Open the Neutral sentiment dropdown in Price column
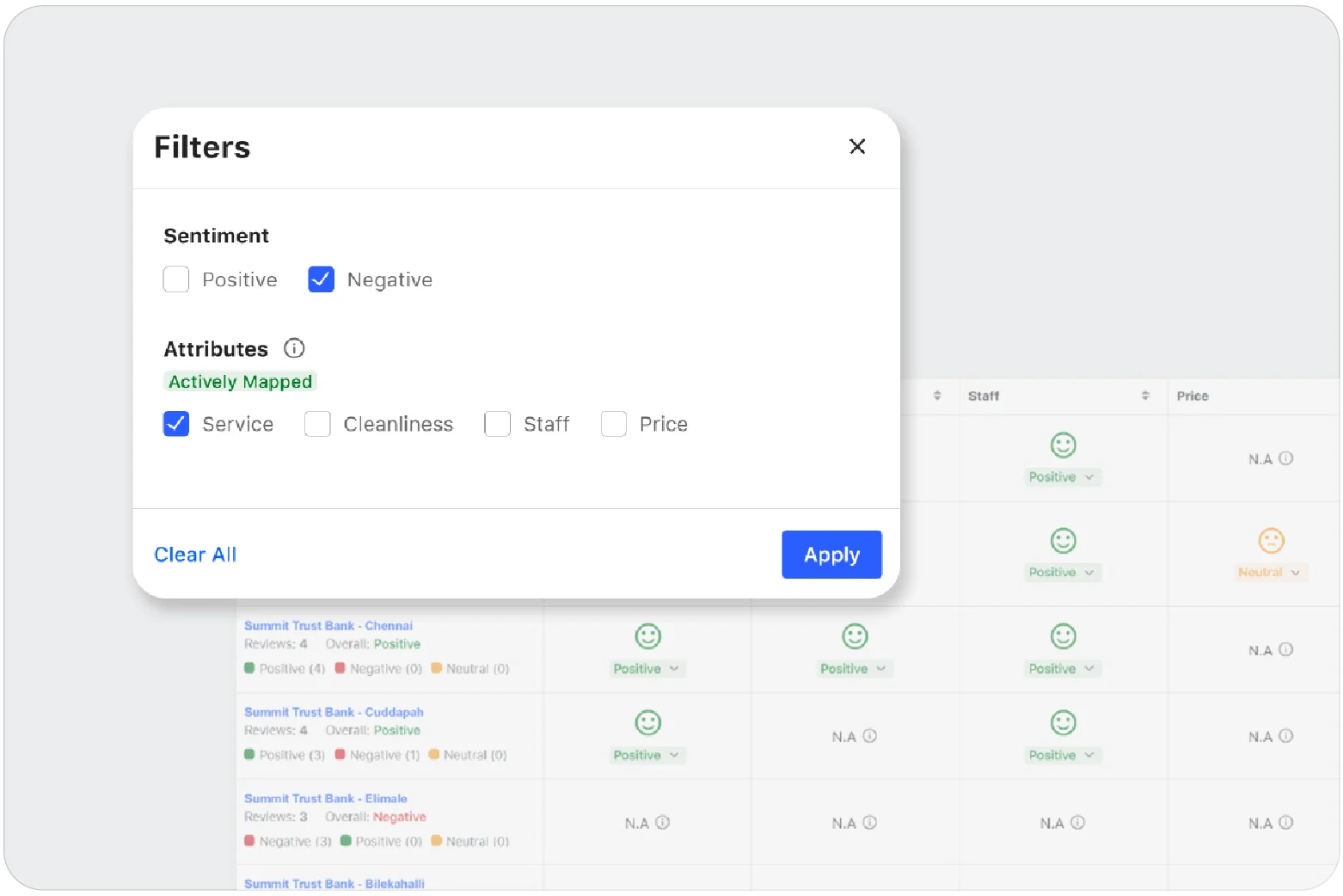Viewport: 1343px width, 896px height. 1270,573
